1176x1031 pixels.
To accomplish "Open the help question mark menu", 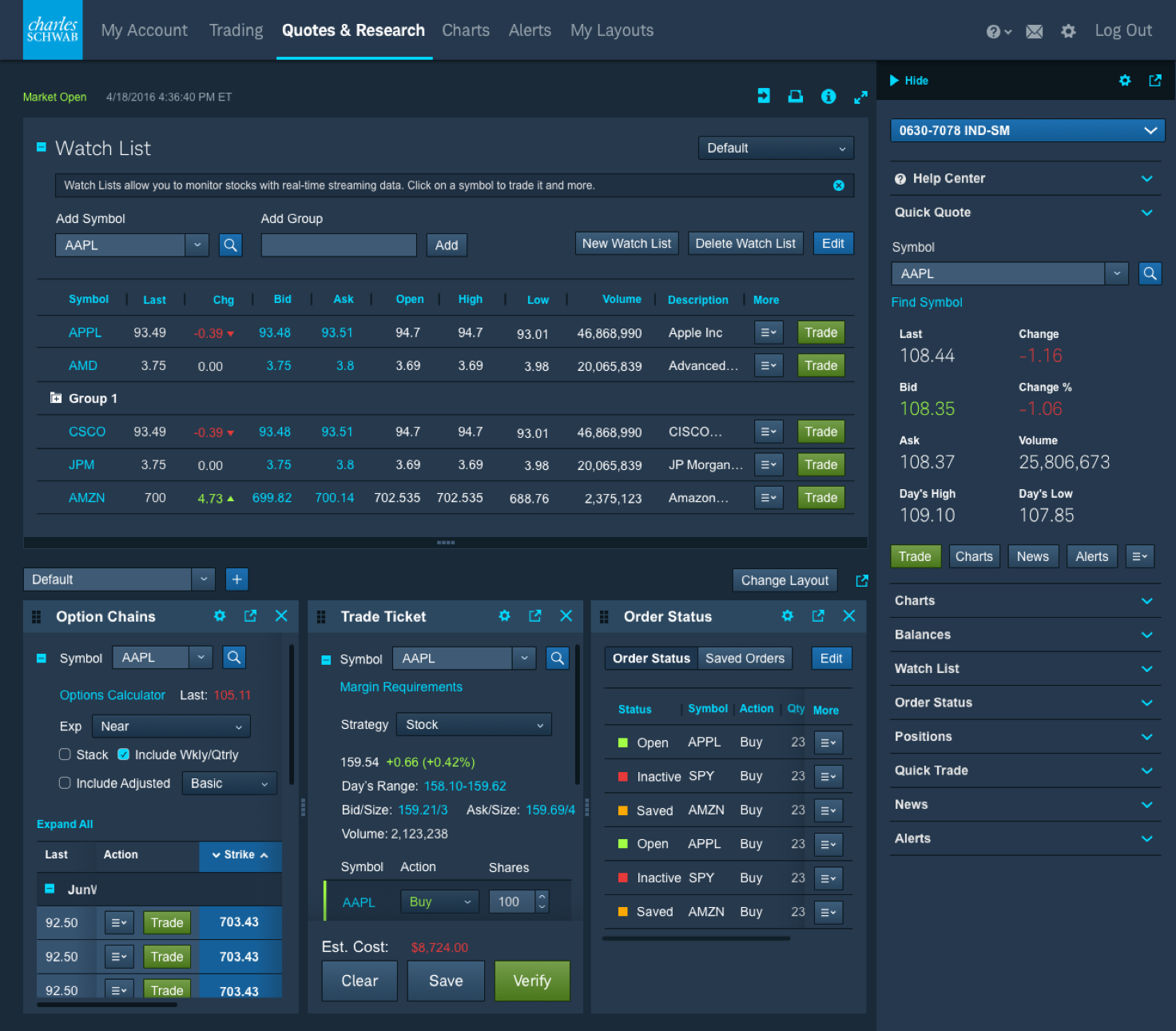I will coord(999,31).
